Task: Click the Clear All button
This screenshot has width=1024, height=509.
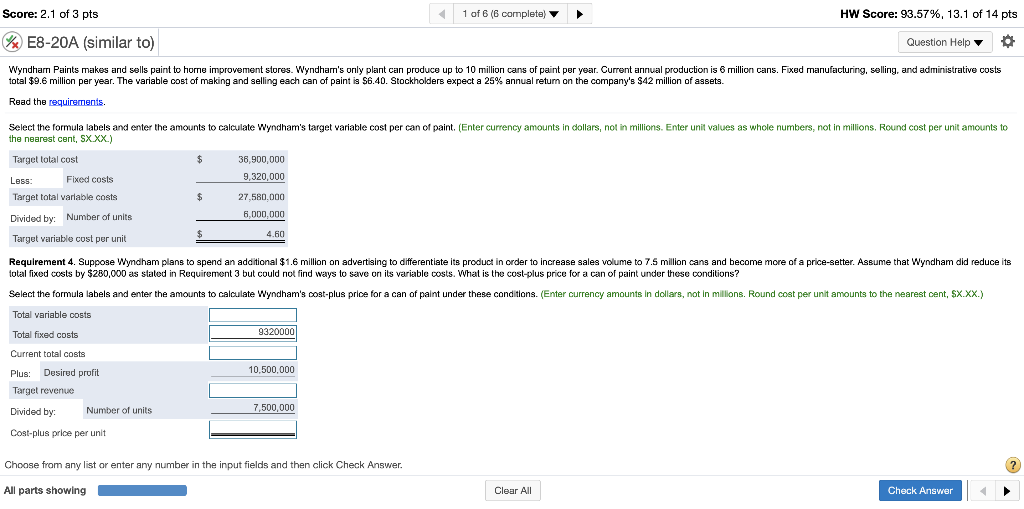Action: coord(513,491)
